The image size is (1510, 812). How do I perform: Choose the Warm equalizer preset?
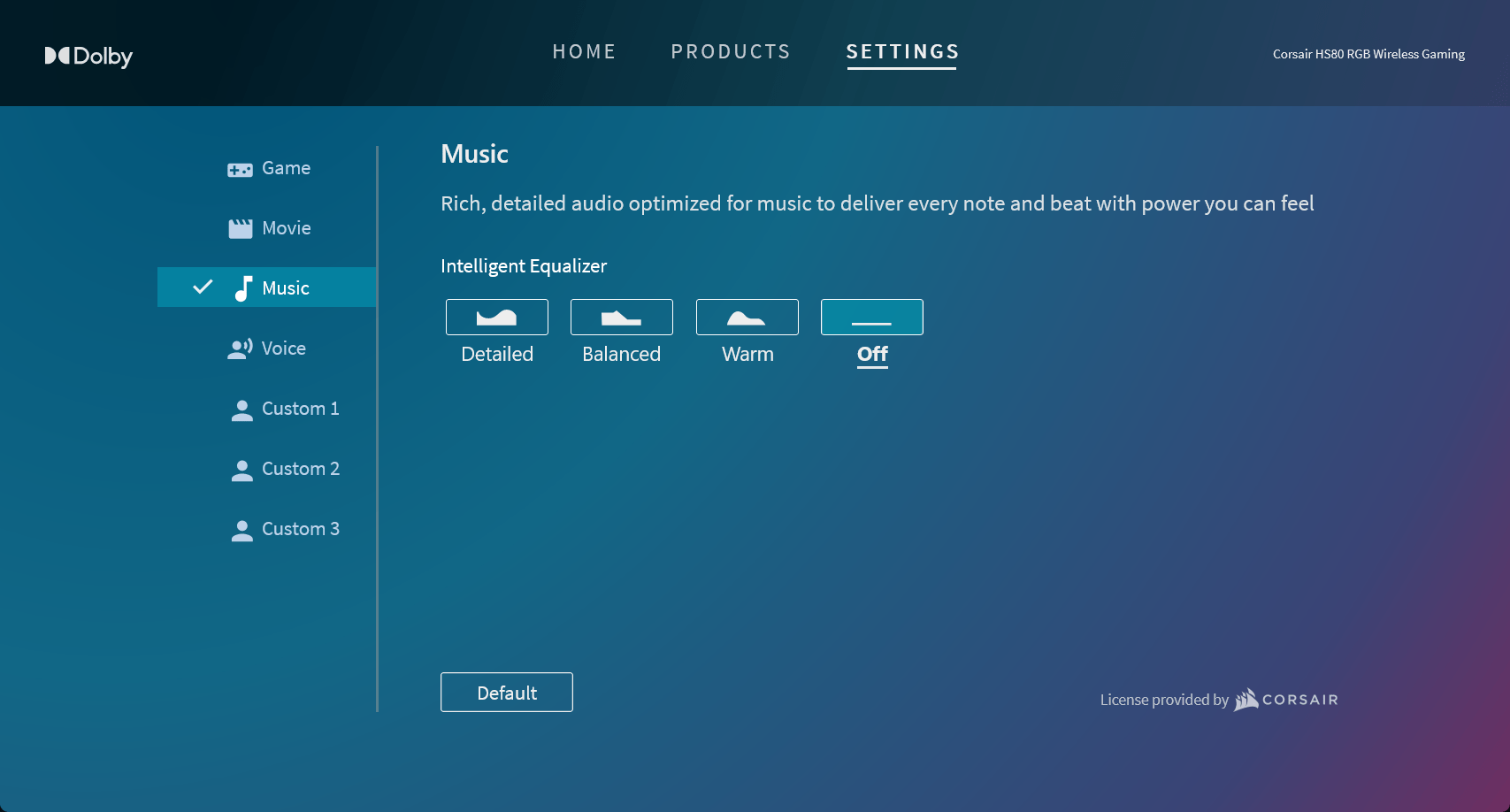(747, 317)
